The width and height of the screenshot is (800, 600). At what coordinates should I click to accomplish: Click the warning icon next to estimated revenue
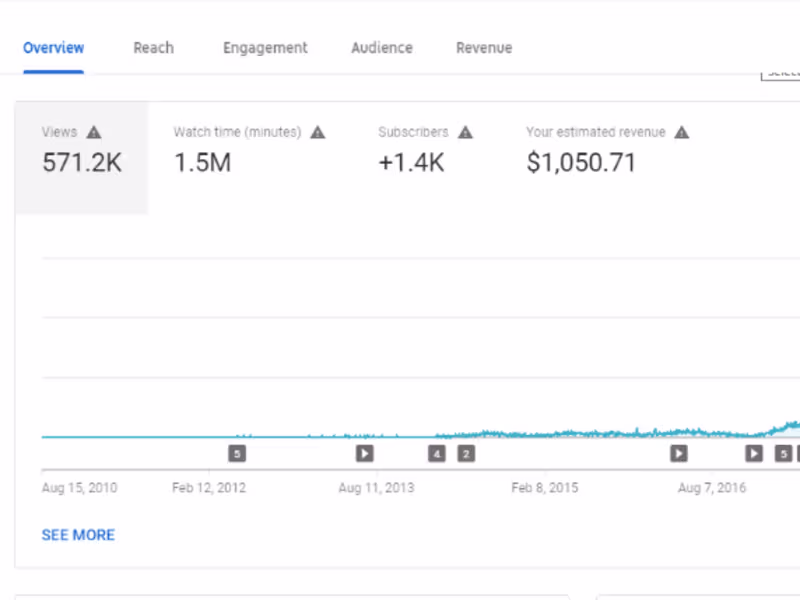point(682,132)
